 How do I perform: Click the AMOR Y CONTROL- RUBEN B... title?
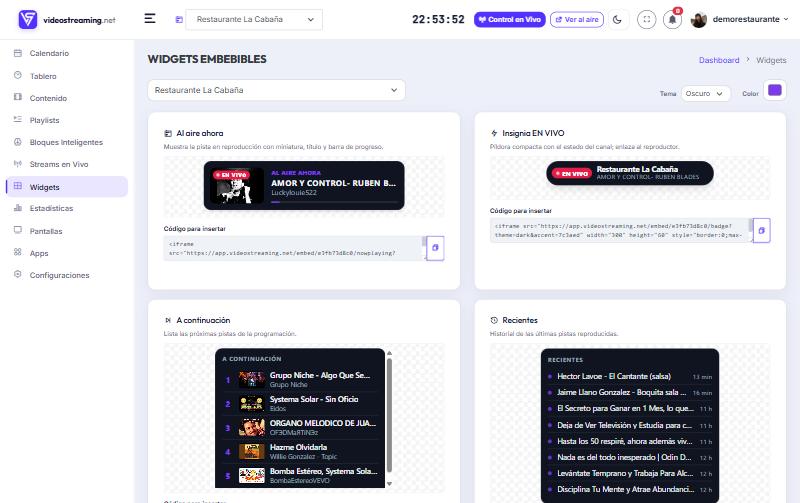click(x=333, y=183)
